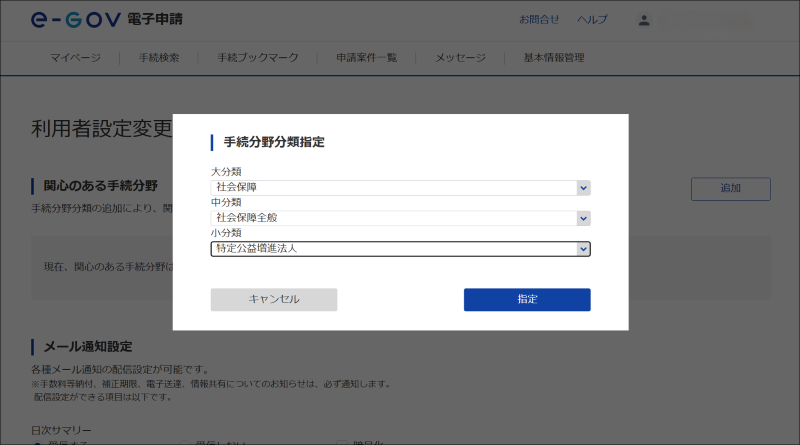The height and width of the screenshot is (445, 800).
Task: Open 手続ブックマーク menu item
Action: 258,58
